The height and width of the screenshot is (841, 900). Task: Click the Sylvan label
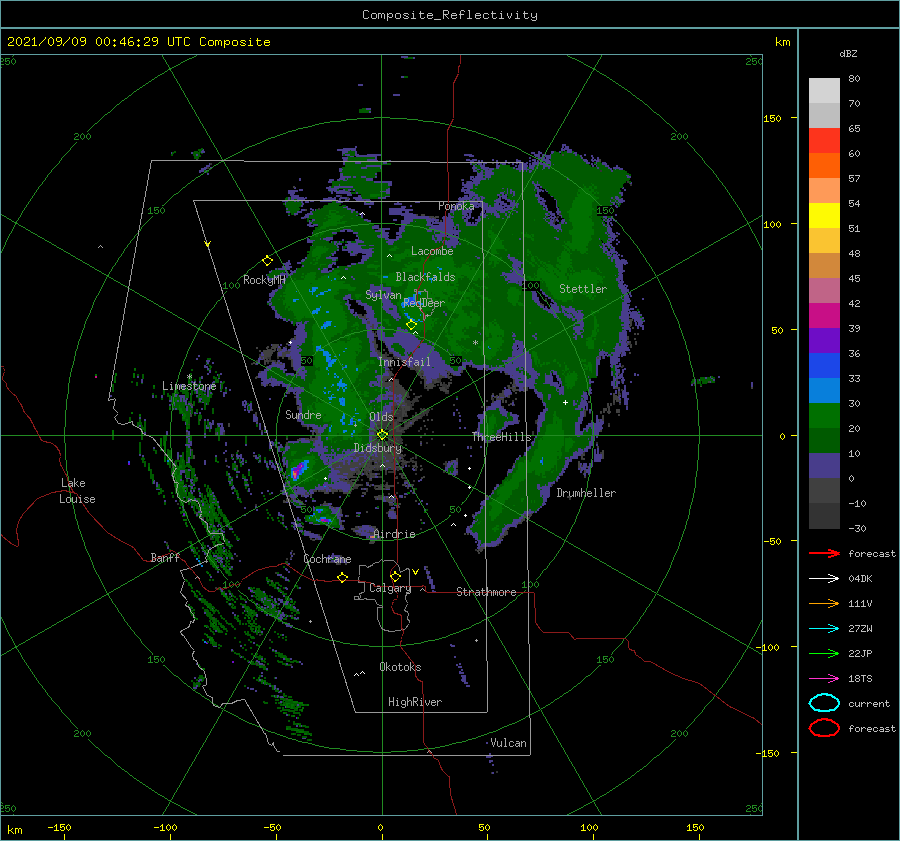[383, 295]
